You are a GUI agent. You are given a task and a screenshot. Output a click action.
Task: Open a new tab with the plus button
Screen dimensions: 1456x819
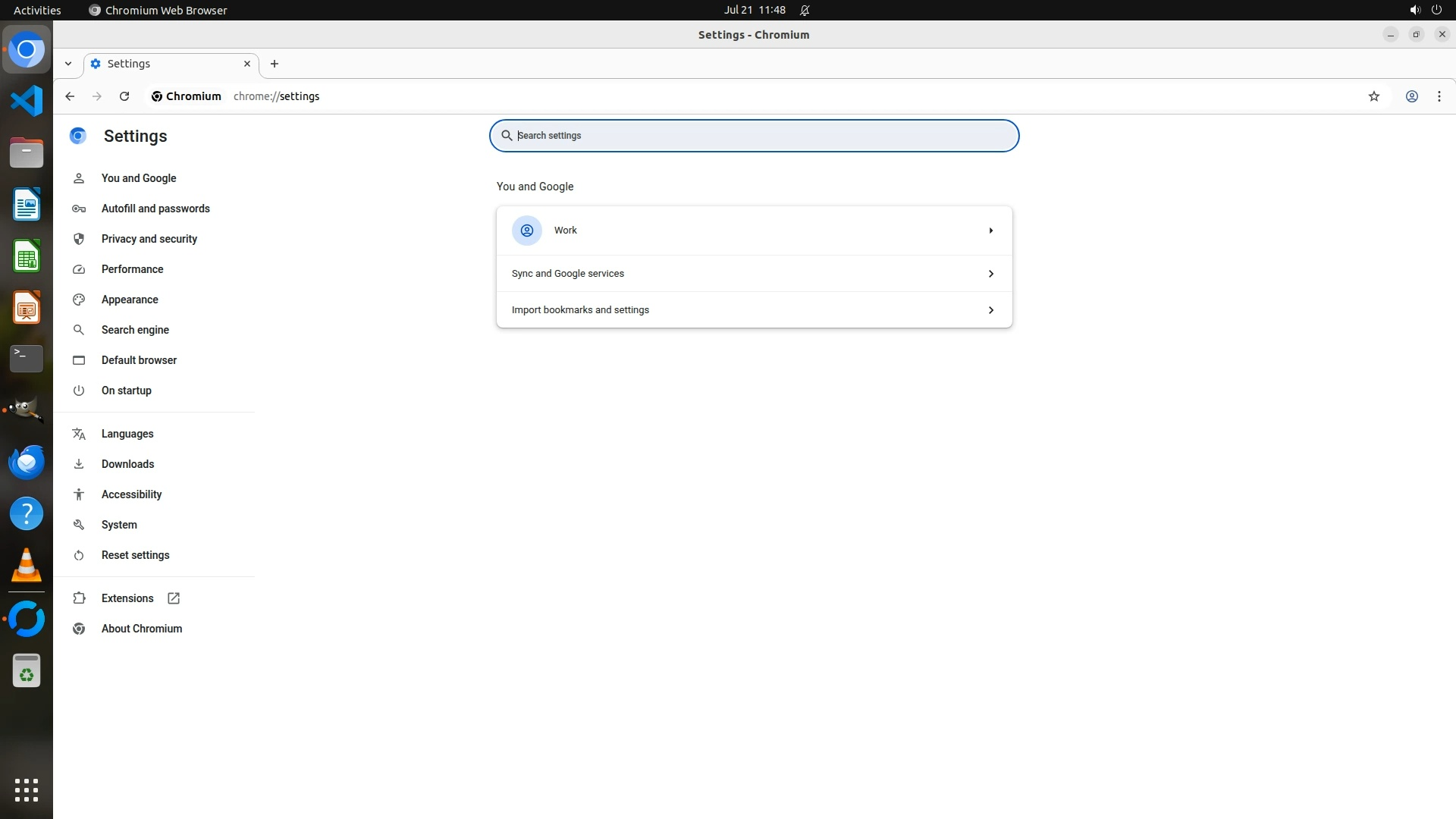275,64
